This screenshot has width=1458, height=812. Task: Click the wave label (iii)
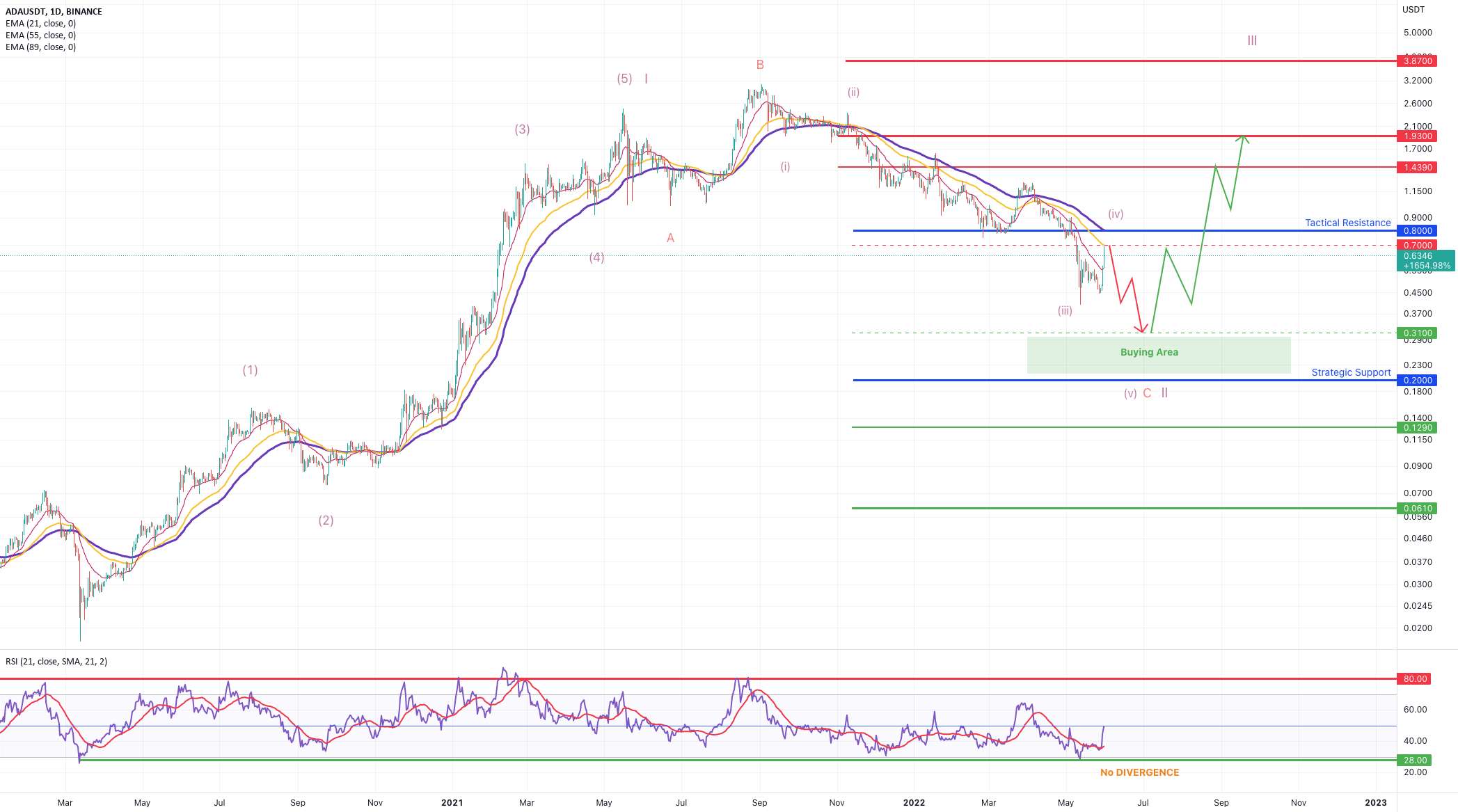coord(1065,311)
